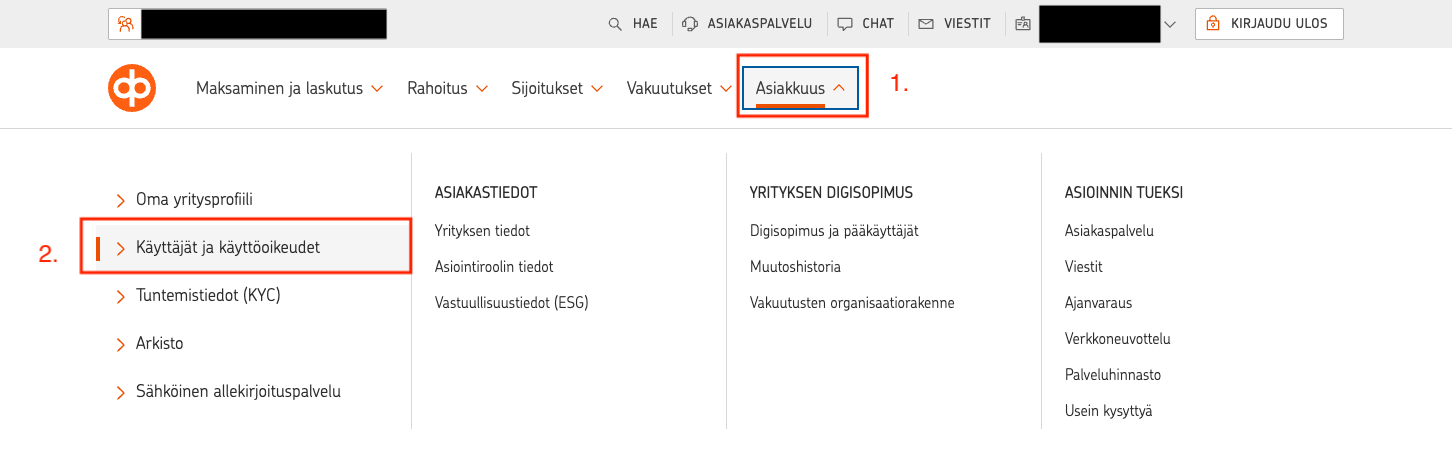The image size is (1452, 465).
Task: Click the lock icon on logout button
Action: 1213,24
